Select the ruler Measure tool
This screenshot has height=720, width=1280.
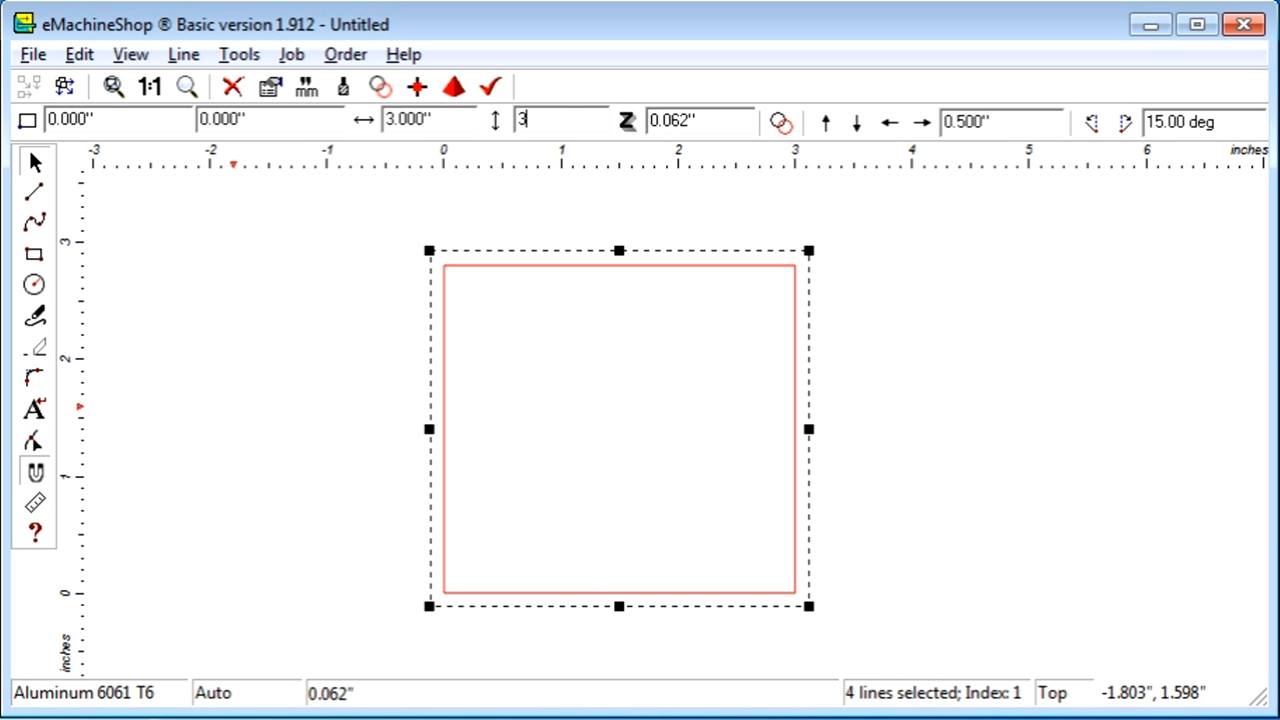[35, 502]
